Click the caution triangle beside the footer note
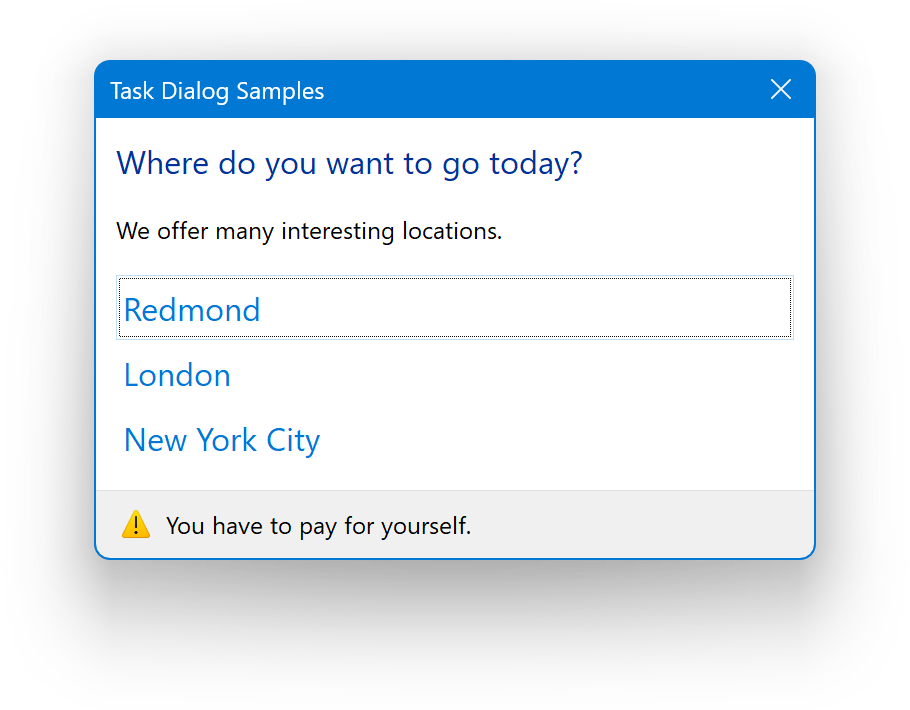This screenshot has width=910, height=710. (136, 525)
